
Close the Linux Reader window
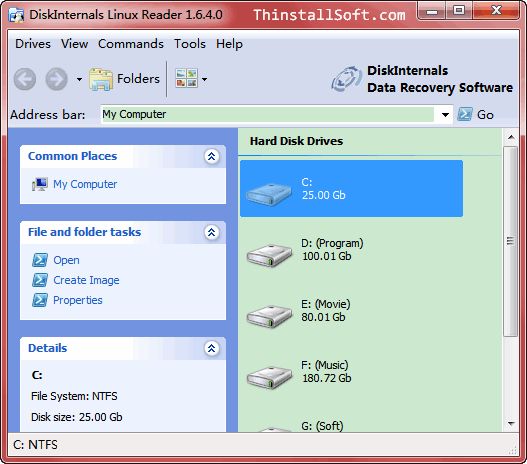[496, 11]
